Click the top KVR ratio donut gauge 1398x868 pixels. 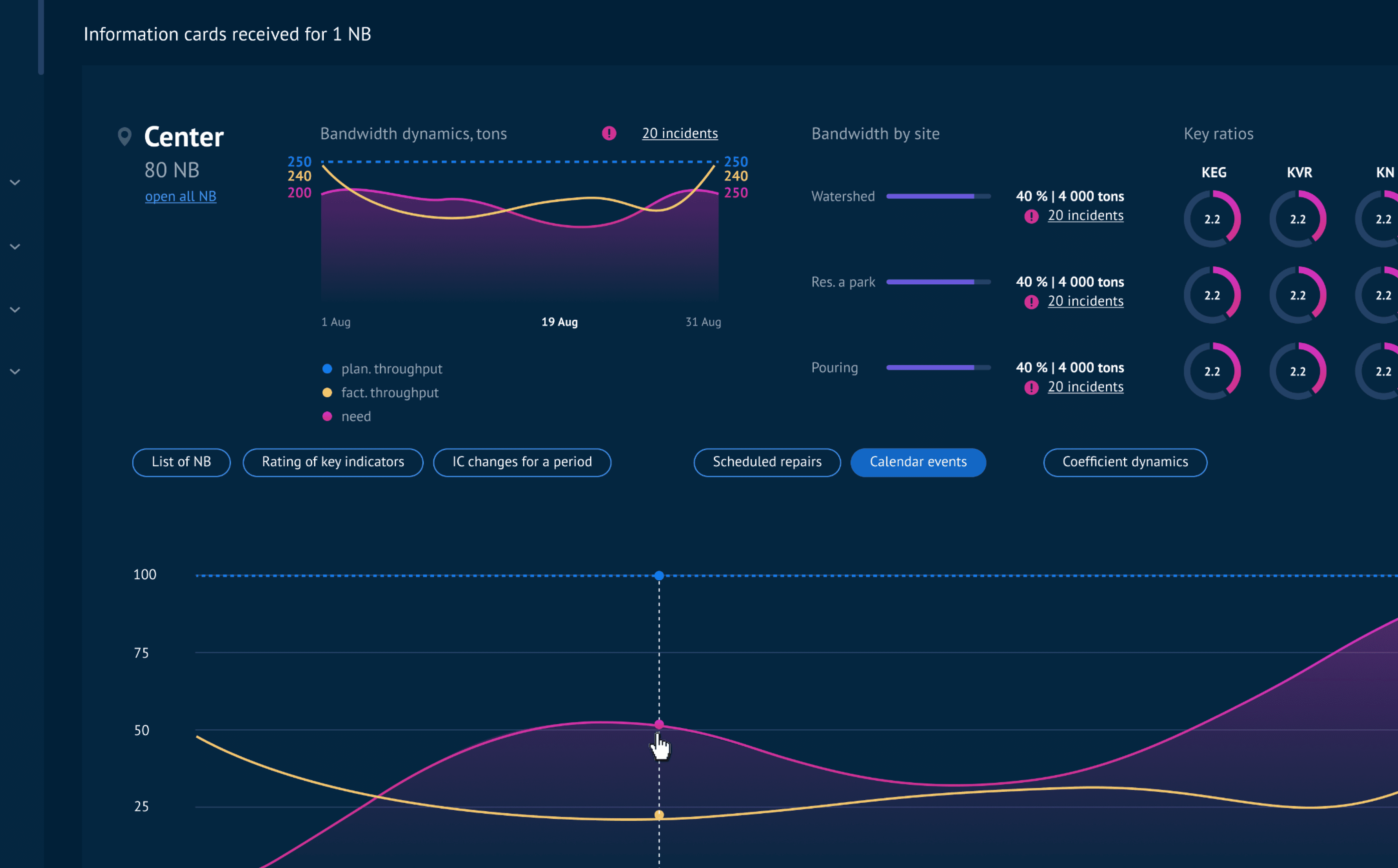coord(1297,219)
